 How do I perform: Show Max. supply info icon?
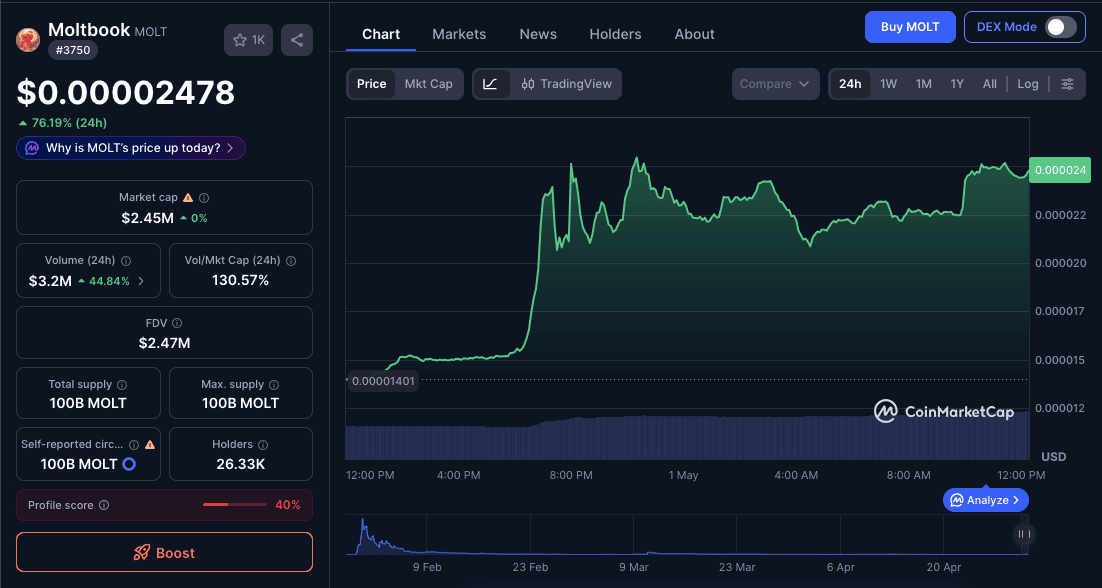pyautogui.click(x=274, y=385)
